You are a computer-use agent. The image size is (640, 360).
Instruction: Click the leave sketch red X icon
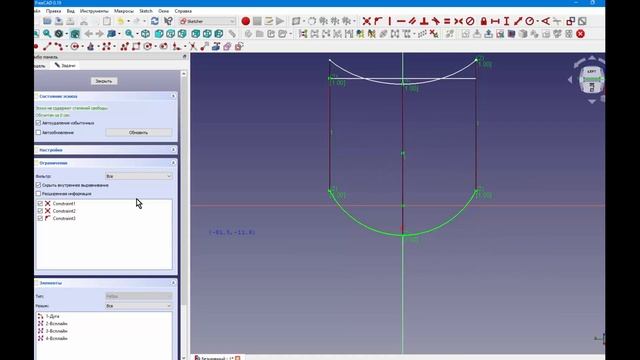[x=580, y=34]
